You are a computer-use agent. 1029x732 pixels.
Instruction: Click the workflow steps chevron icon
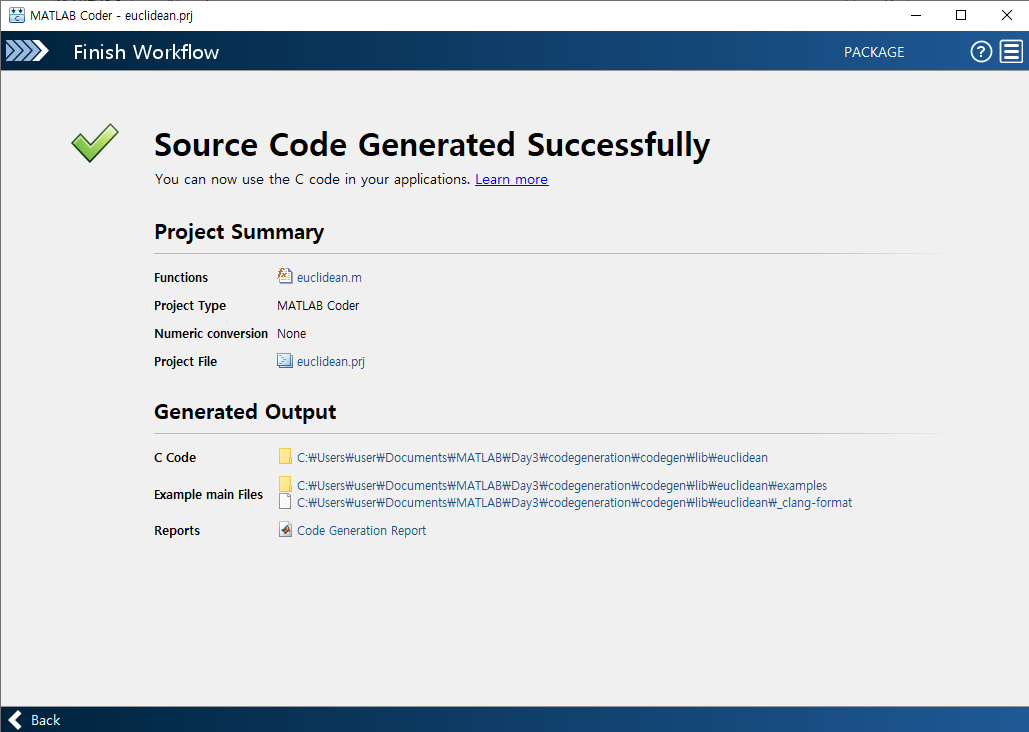click(27, 51)
